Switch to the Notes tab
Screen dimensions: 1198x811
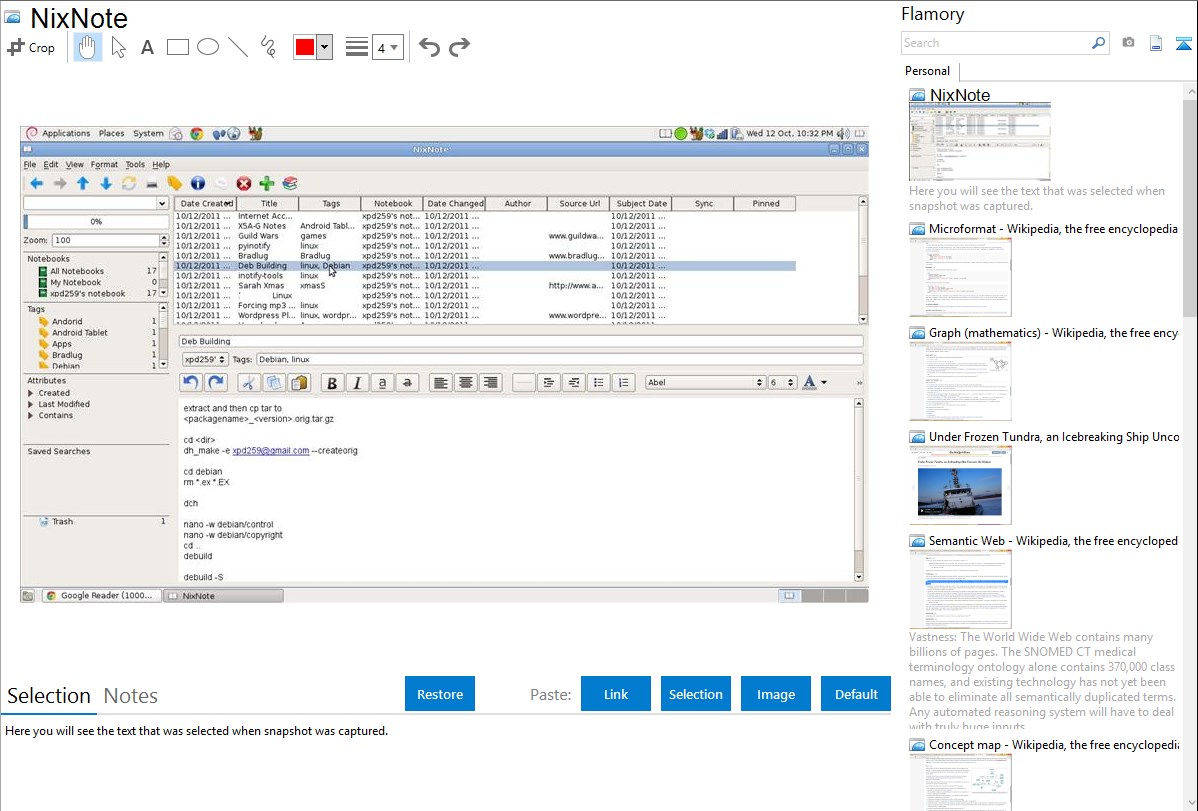click(x=131, y=696)
